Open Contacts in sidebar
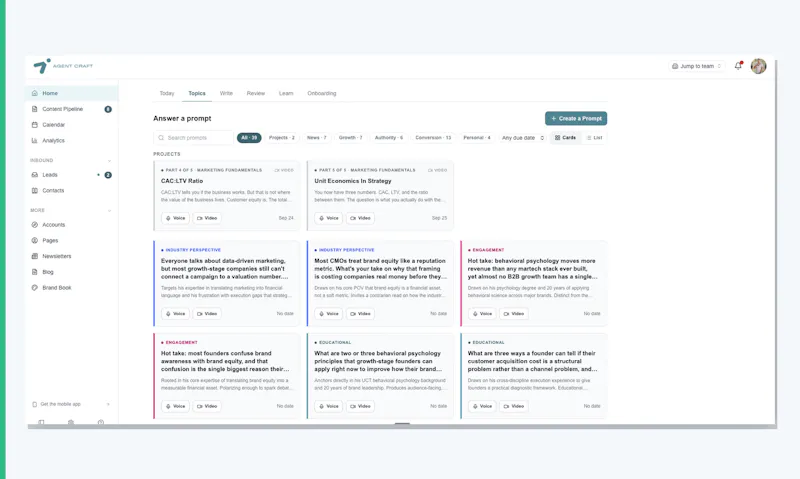800x479 pixels. tap(71, 191)
